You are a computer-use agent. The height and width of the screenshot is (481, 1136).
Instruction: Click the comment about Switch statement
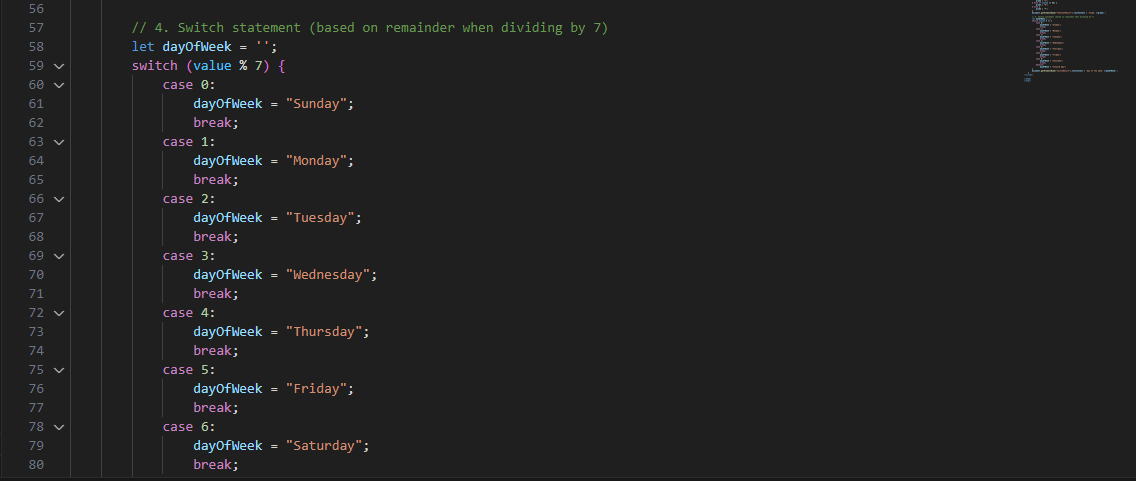point(369,28)
